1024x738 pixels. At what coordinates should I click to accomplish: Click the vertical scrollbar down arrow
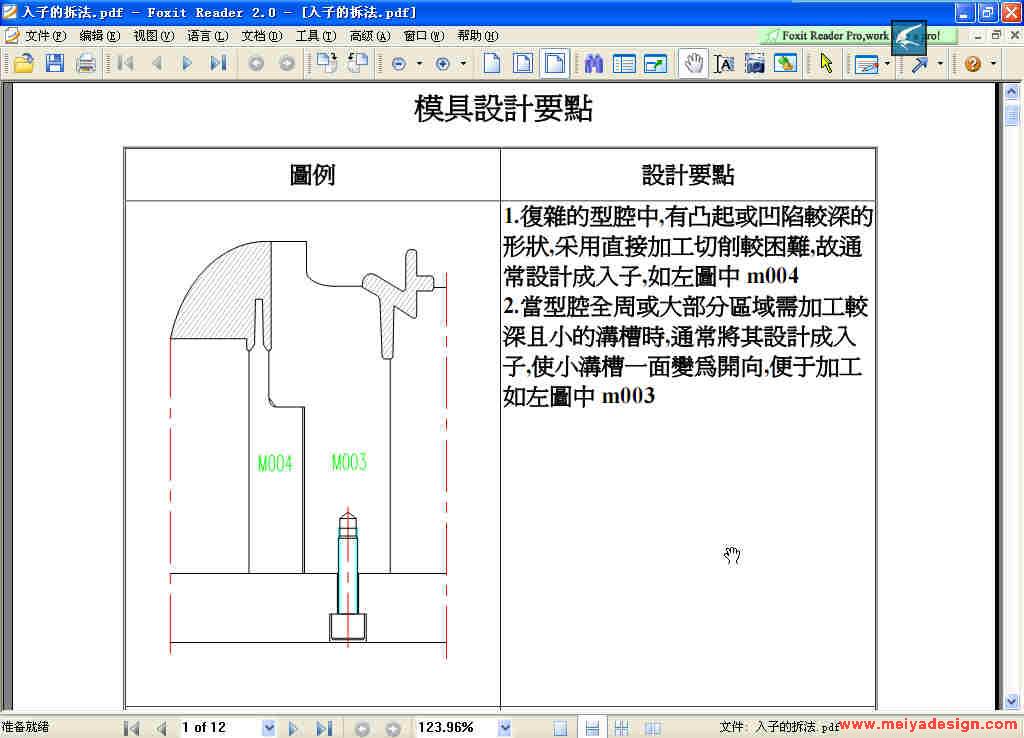pos(1011,701)
